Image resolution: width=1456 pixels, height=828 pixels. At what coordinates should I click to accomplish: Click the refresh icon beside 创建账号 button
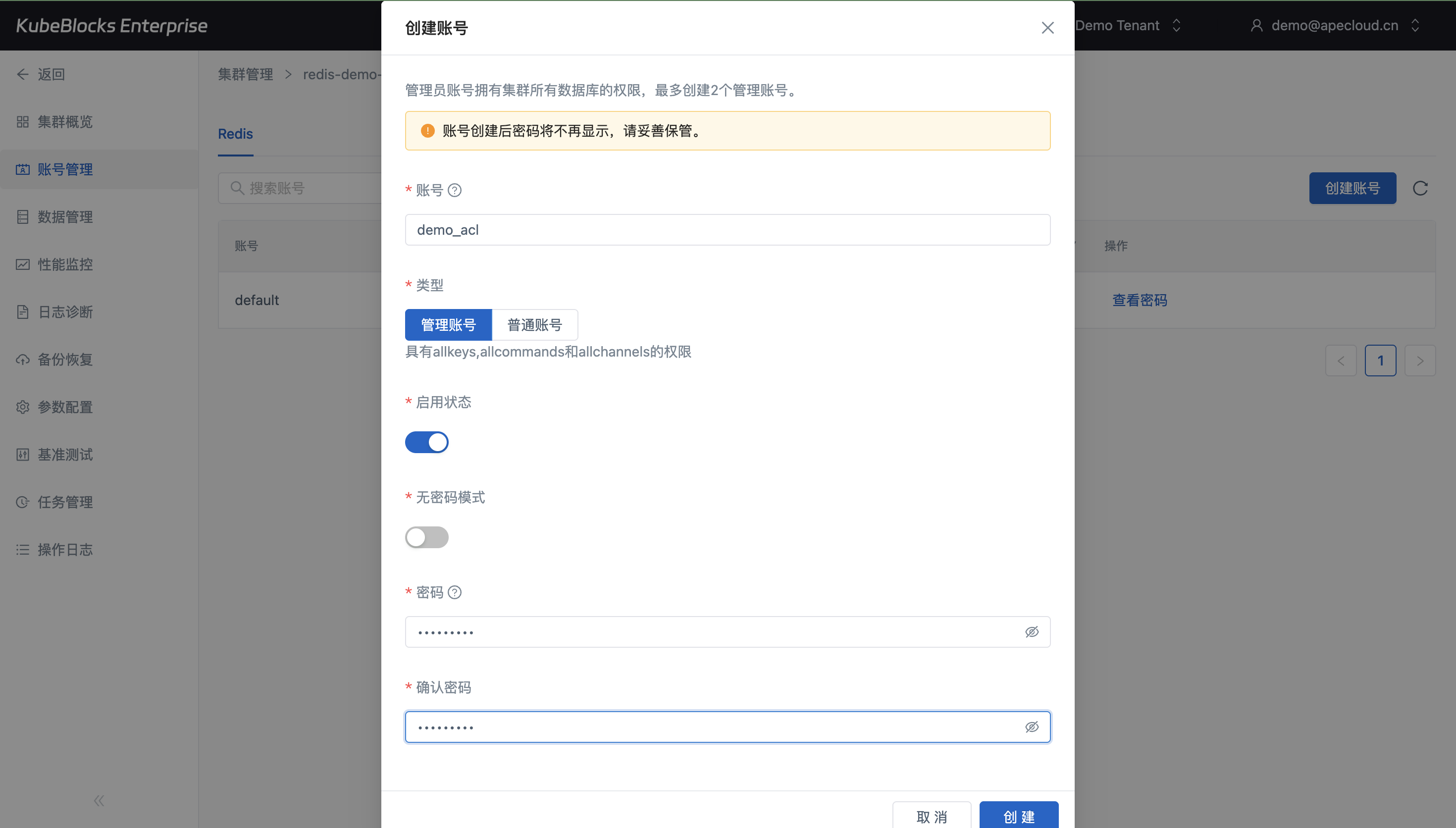pyautogui.click(x=1420, y=188)
